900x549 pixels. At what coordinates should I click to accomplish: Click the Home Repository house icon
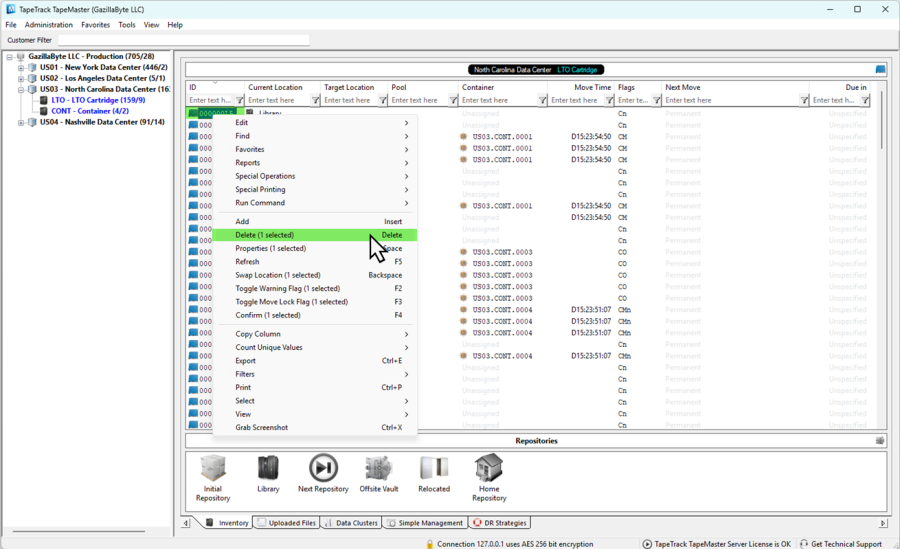489,469
